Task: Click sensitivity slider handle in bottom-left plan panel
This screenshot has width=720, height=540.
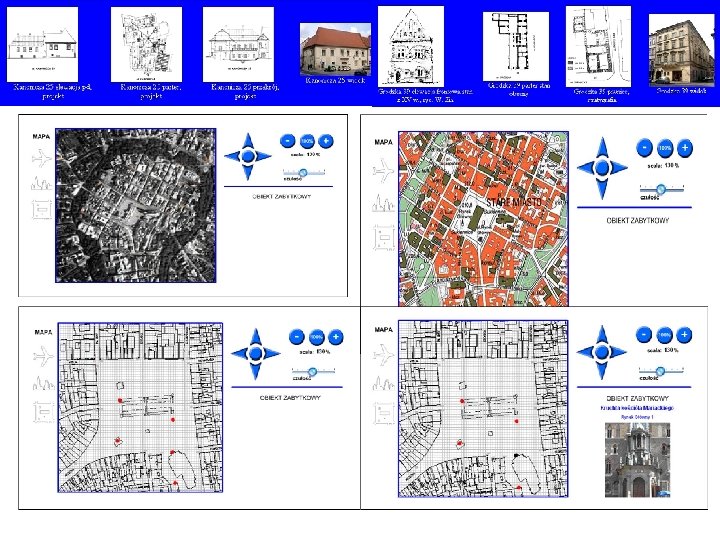Action: pos(313,371)
